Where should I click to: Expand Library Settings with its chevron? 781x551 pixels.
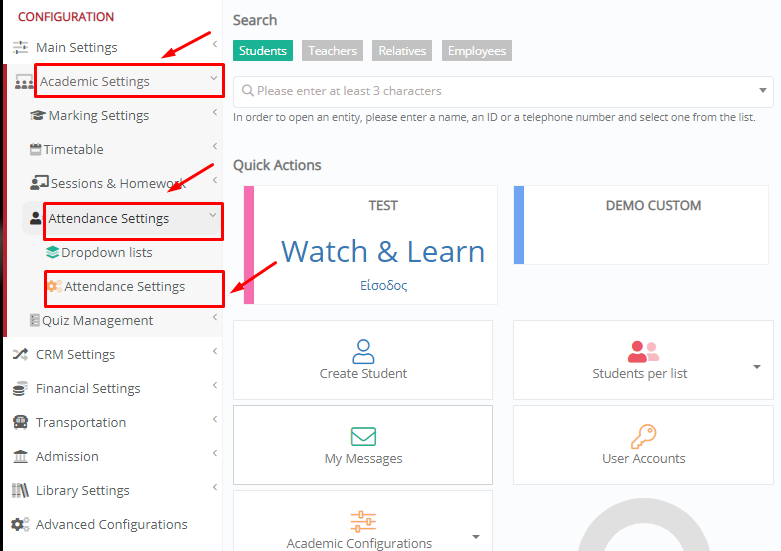pyautogui.click(x=215, y=487)
